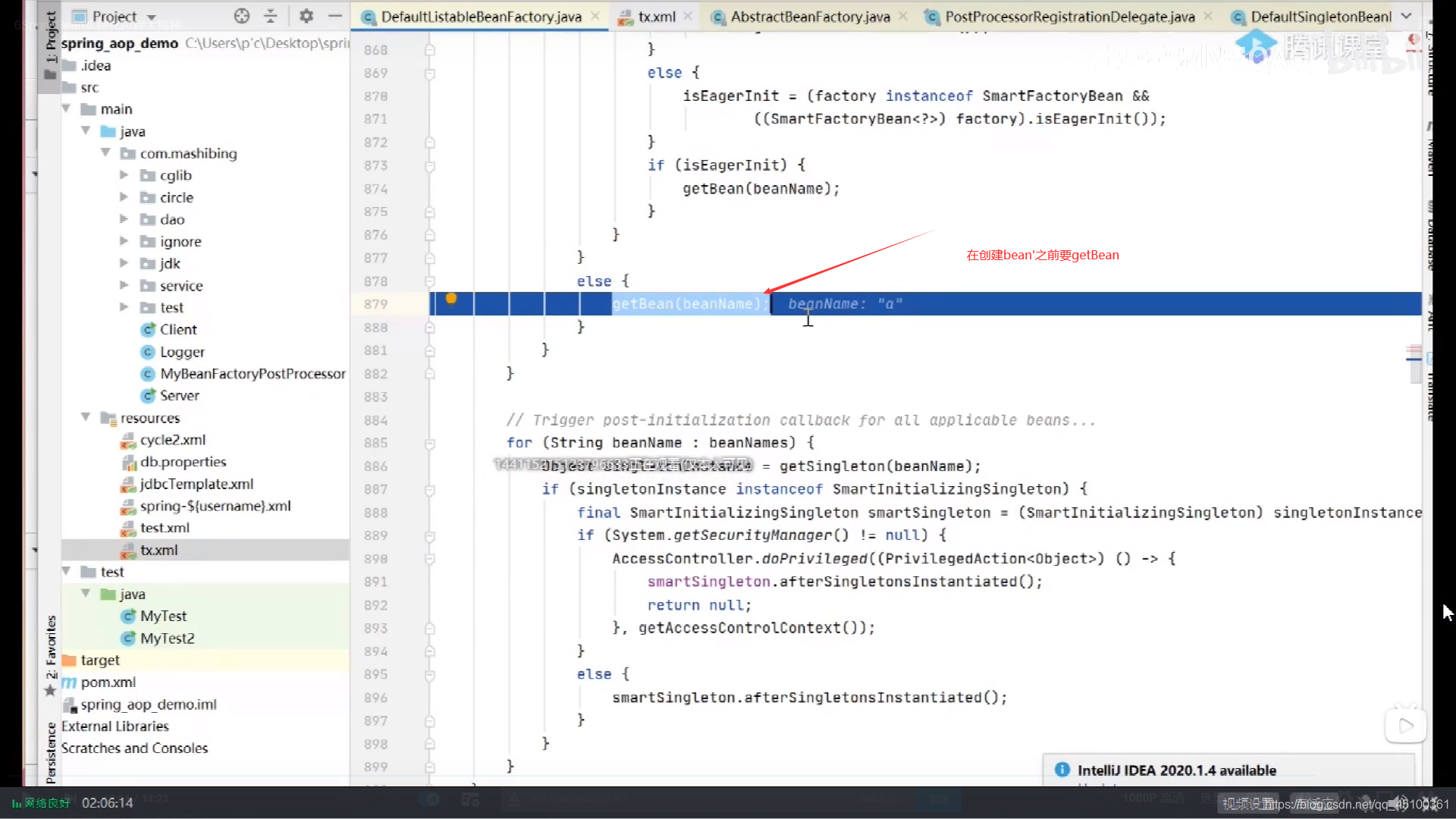Image resolution: width=1456 pixels, height=819 pixels.
Task: Toggle fold marker at line 885
Action: point(430,443)
